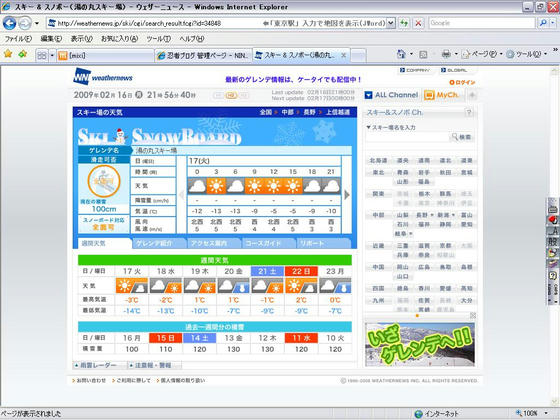This screenshot has width=560, height=420.
Task: Click the いざゲレンデへ banner image
Action: tap(420, 344)
